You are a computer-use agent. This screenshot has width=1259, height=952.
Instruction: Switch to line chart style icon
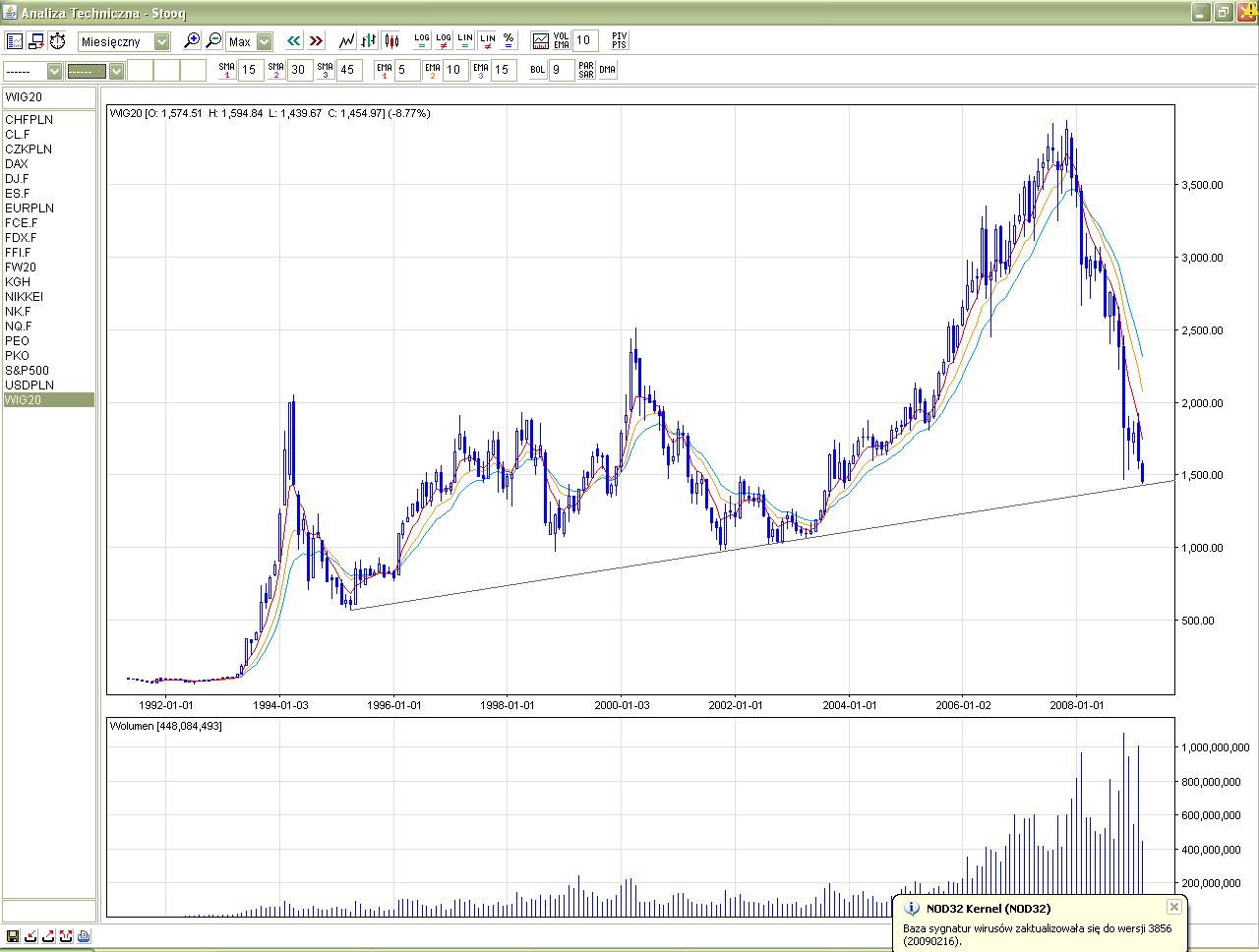tap(347, 41)
